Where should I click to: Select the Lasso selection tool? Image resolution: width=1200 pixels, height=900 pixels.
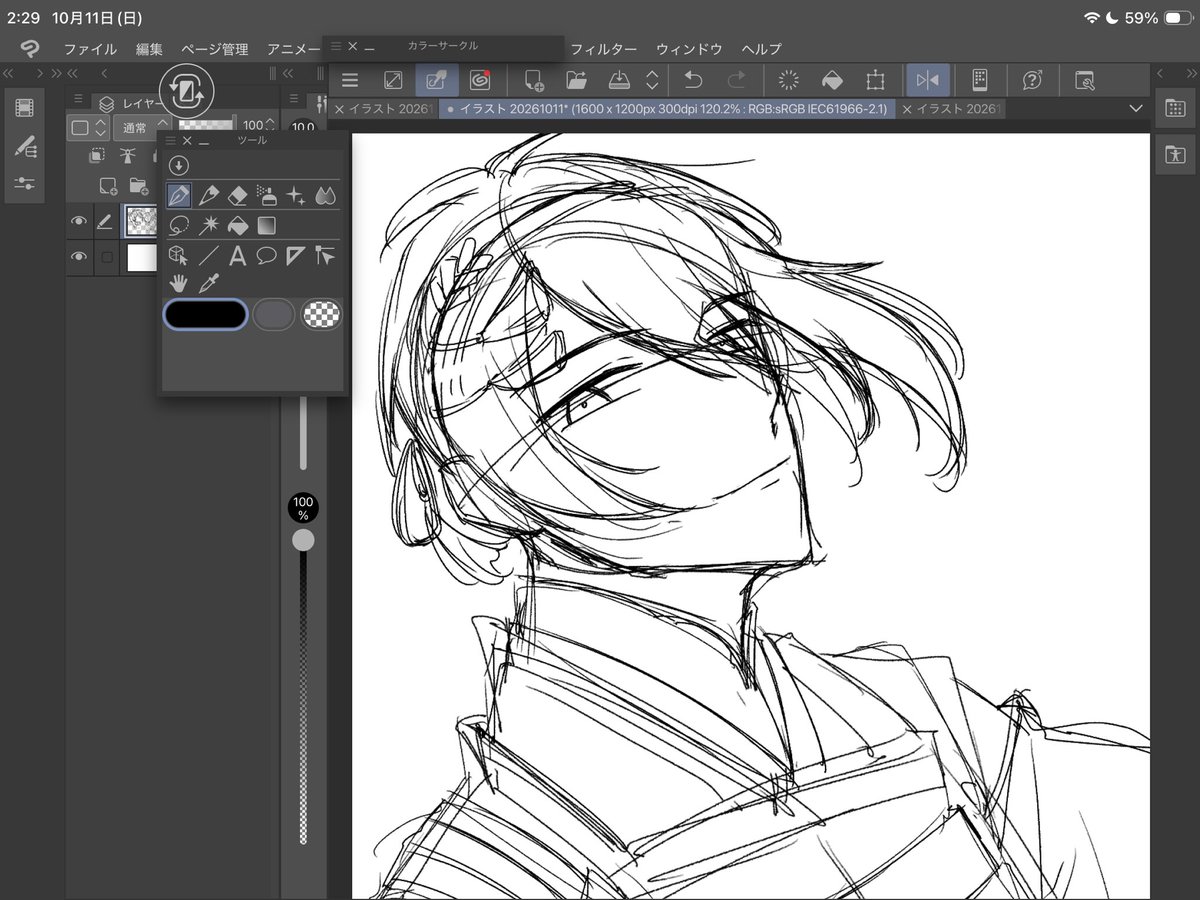[x=179, y=225]
